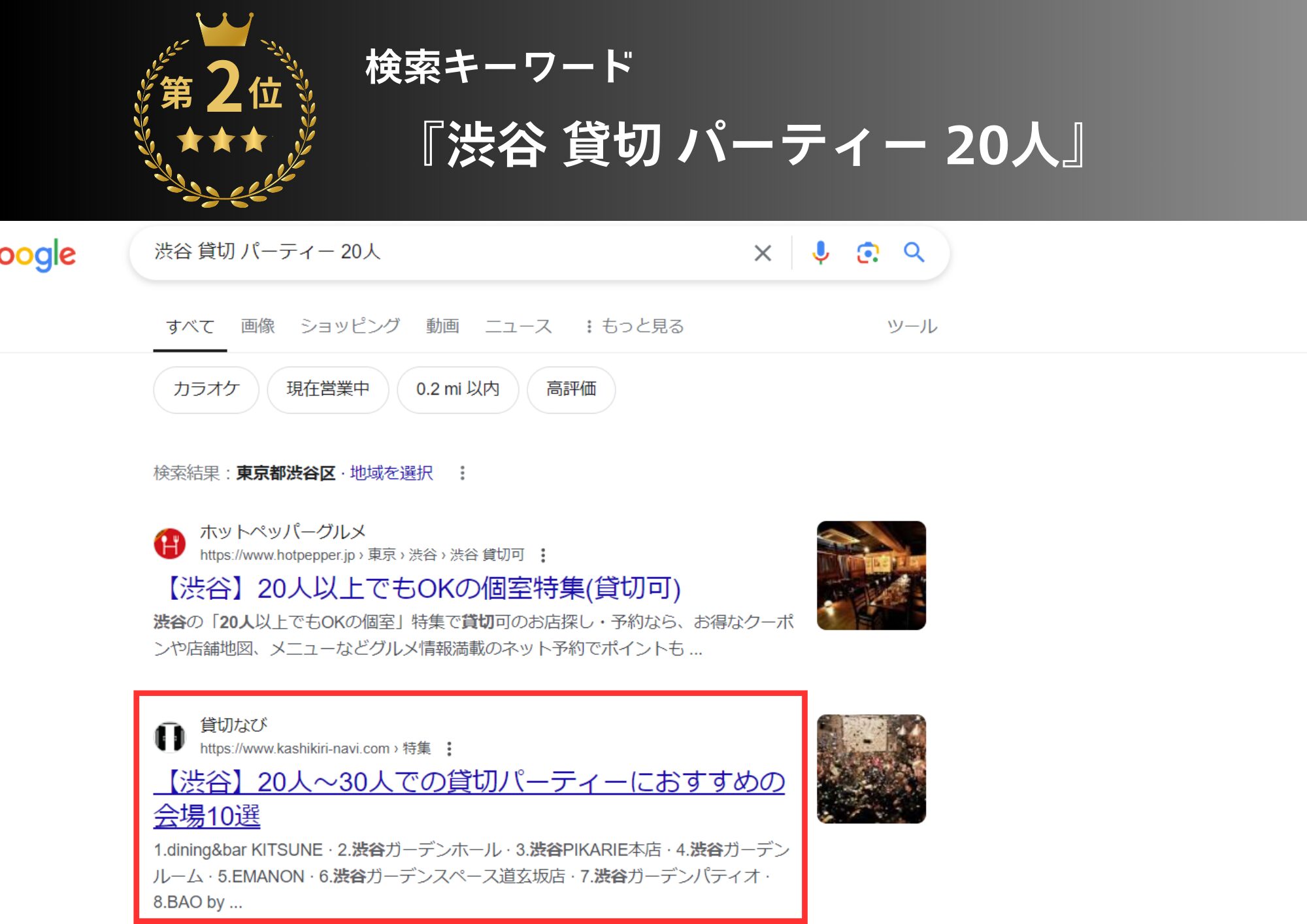
Task: Open more options beside 地域を選択
Action: click(463, 473)
